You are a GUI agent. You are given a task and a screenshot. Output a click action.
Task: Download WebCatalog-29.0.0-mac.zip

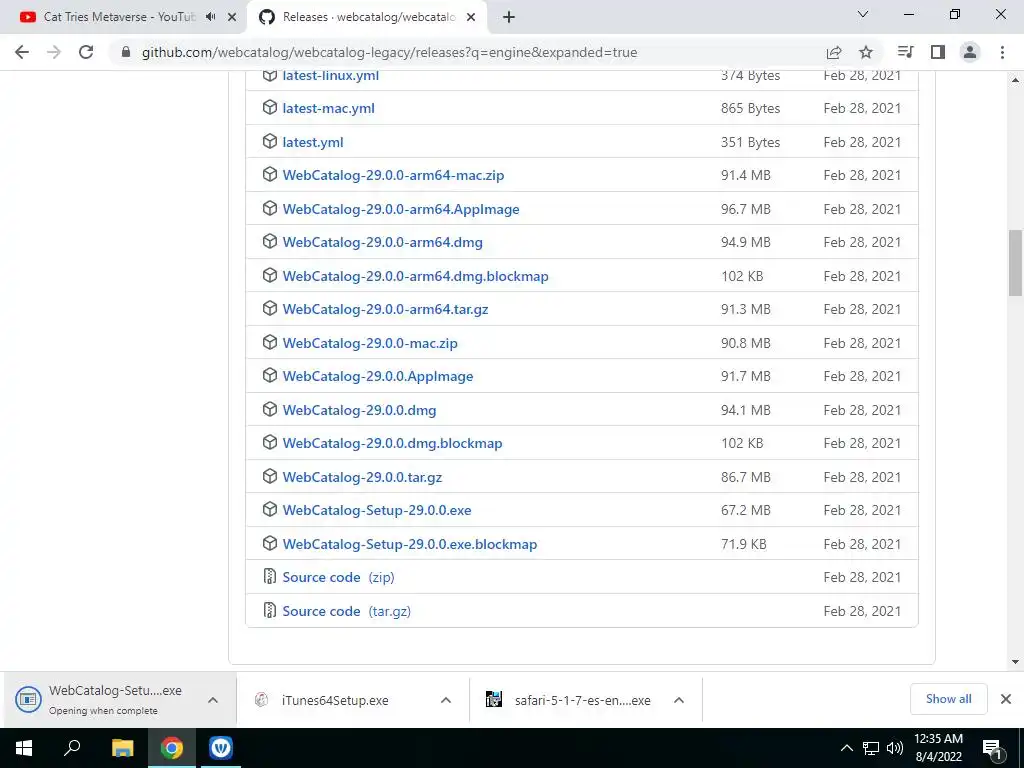click(370, 343)
